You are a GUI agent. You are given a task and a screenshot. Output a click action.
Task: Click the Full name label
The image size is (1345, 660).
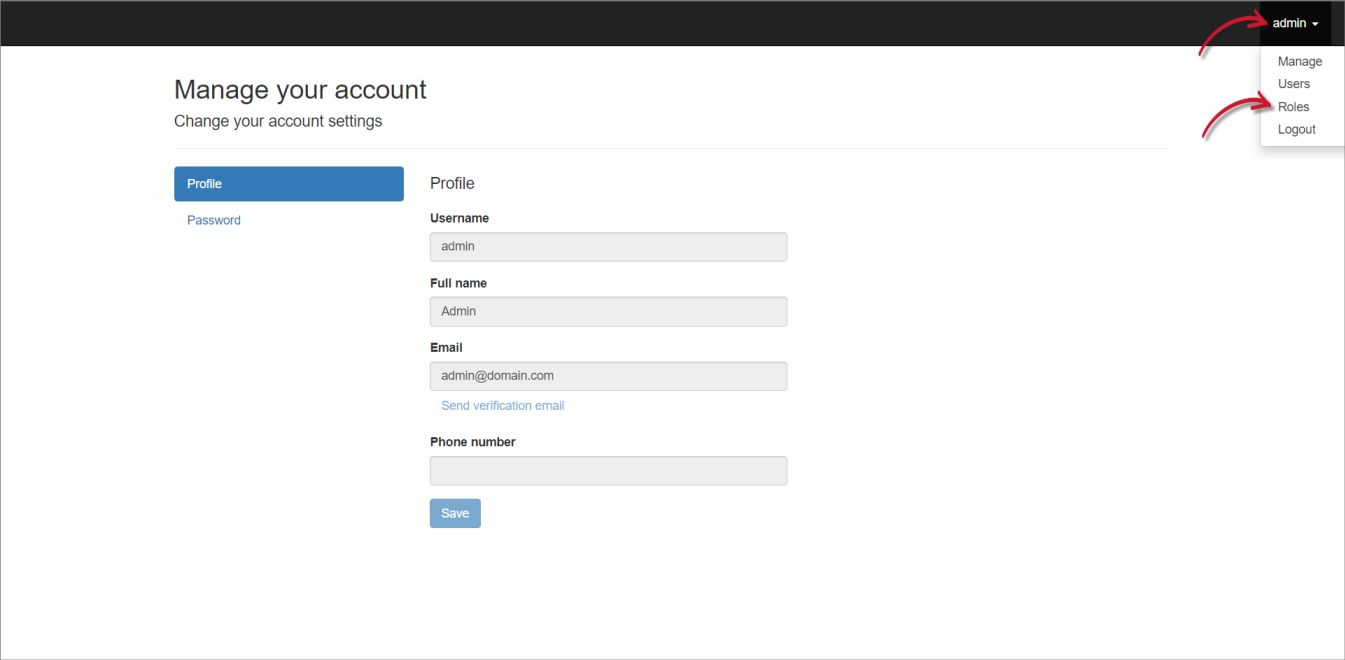click(x=458, y=283)
